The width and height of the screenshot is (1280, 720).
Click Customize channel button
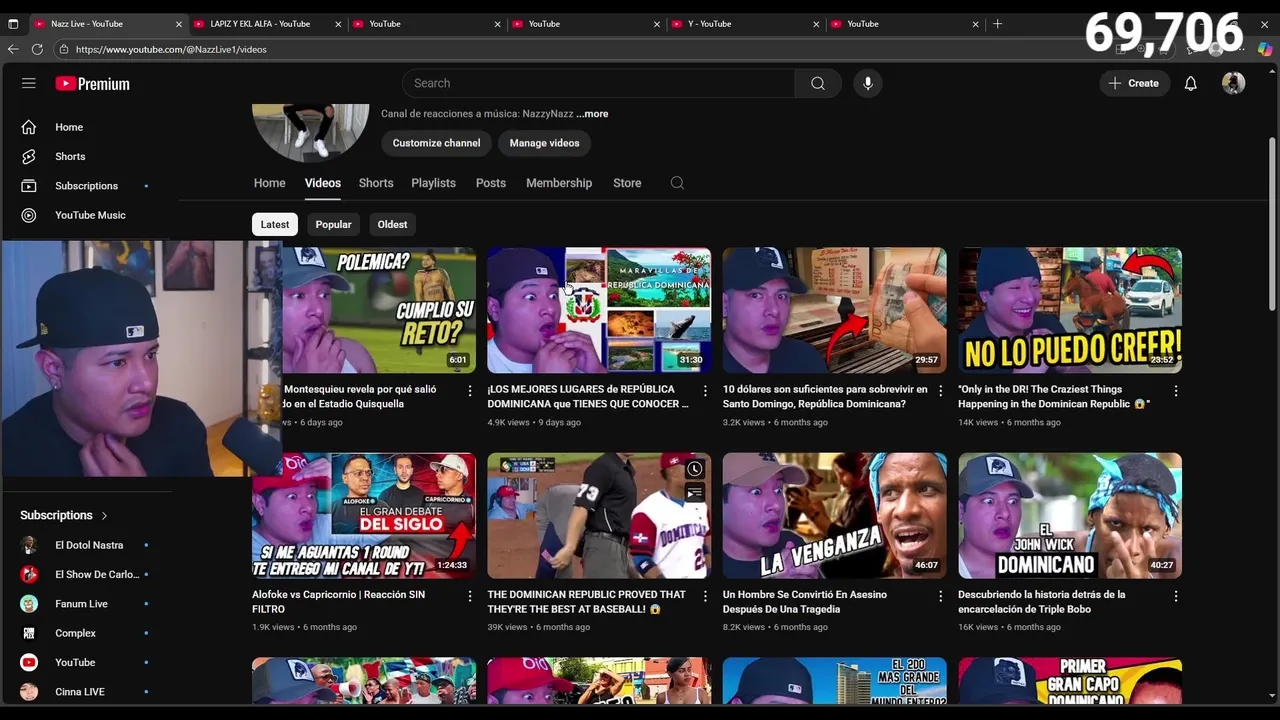click(x=436, y=143)
